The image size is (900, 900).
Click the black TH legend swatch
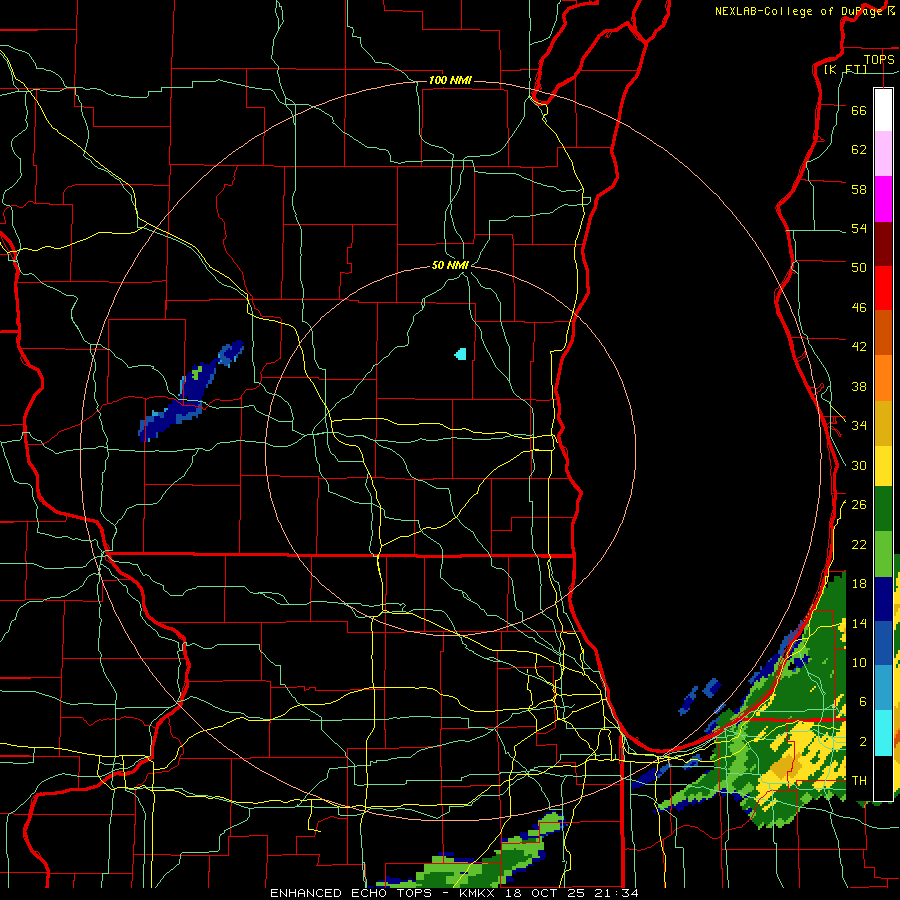tap(883, 778)
